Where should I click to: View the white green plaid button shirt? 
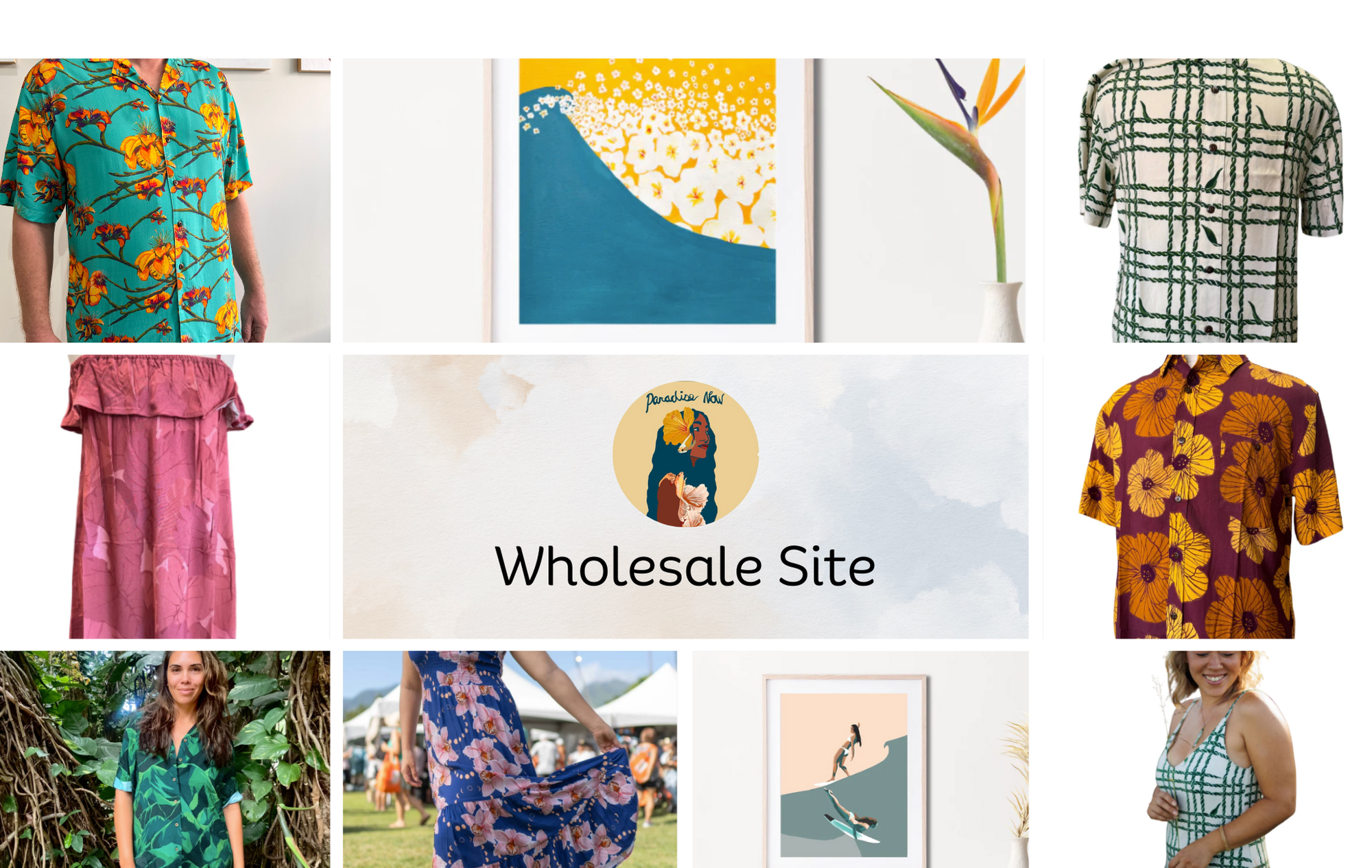click(1210, 200)
